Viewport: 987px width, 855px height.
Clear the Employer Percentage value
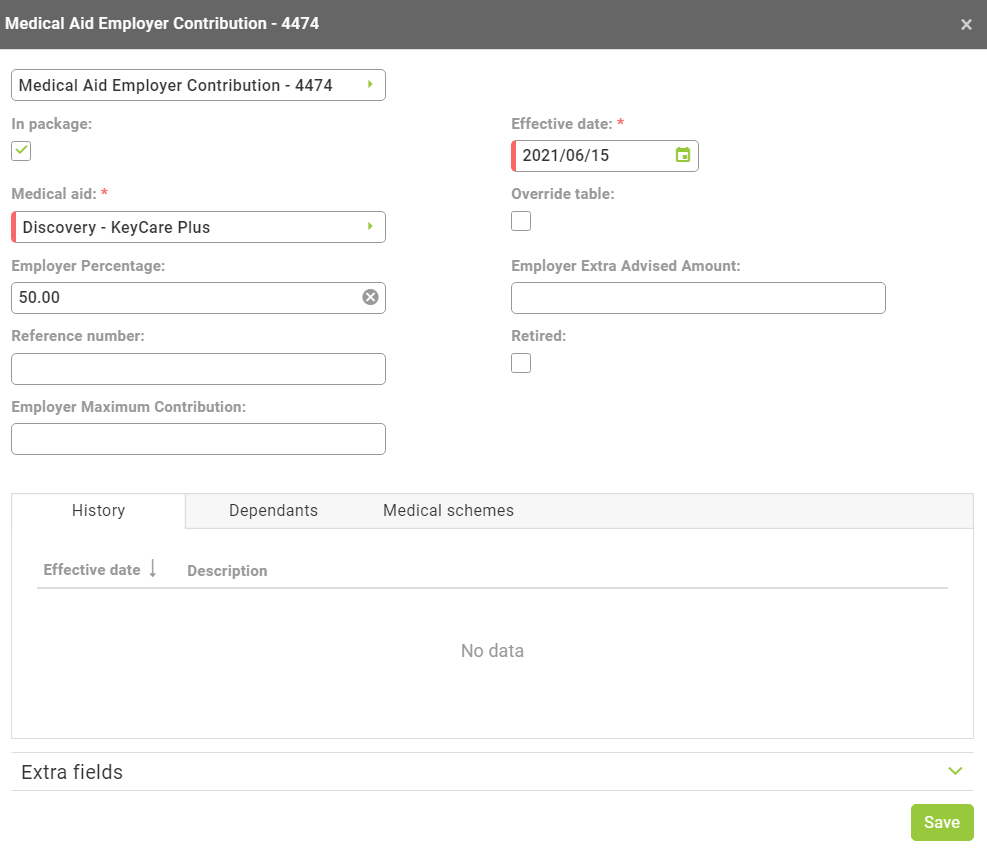pos(370,297)
